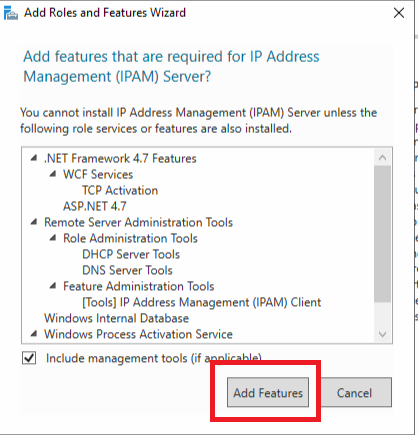Select DNS Server Tools item
418x435 pixels.
[x=127, y=270]
